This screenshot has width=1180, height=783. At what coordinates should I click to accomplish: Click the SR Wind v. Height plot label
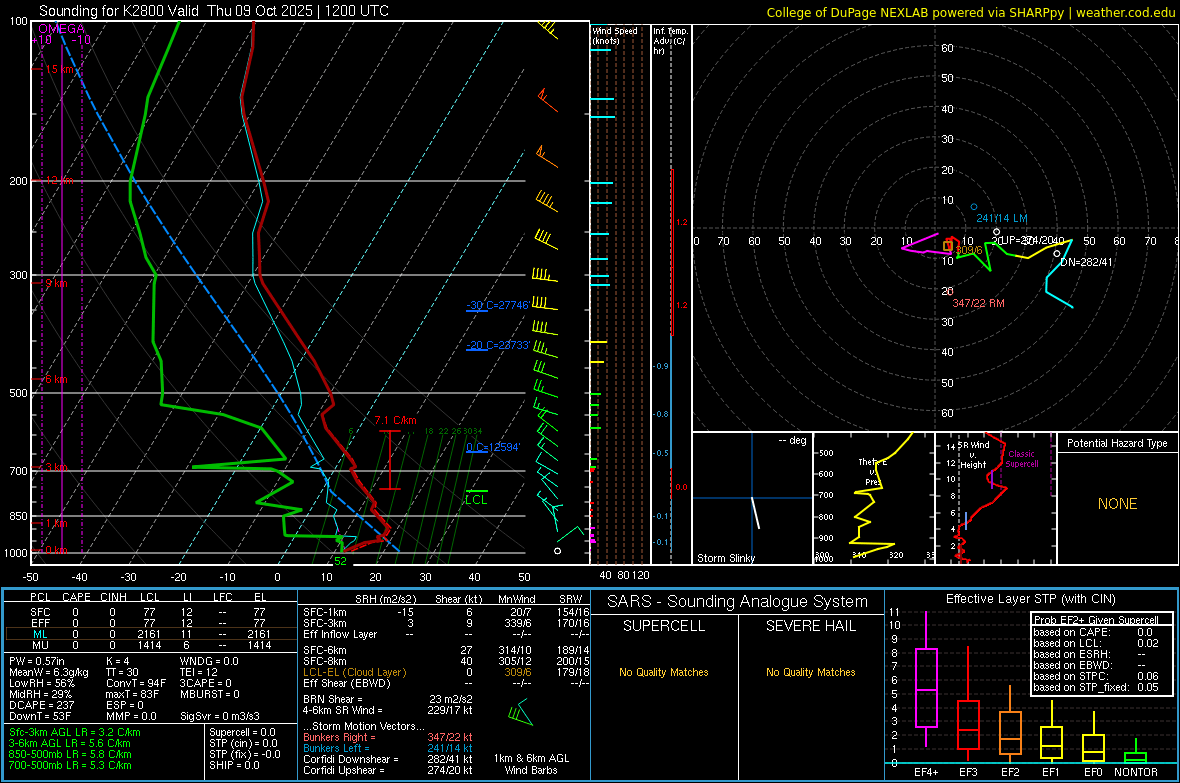[973, 455]
